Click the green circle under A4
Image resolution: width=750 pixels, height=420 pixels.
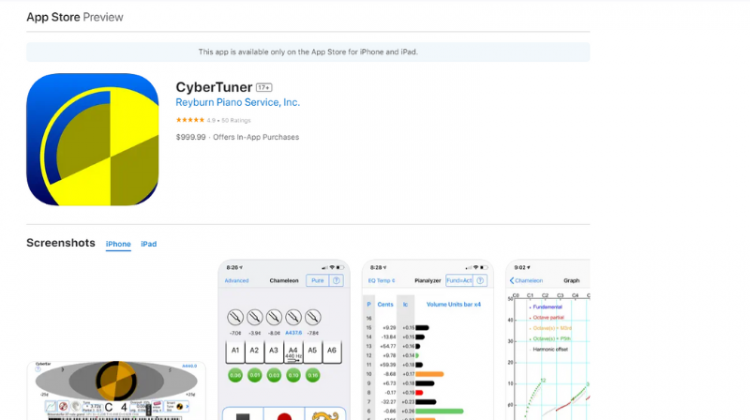pyautogui.click(x=293, y=376)
